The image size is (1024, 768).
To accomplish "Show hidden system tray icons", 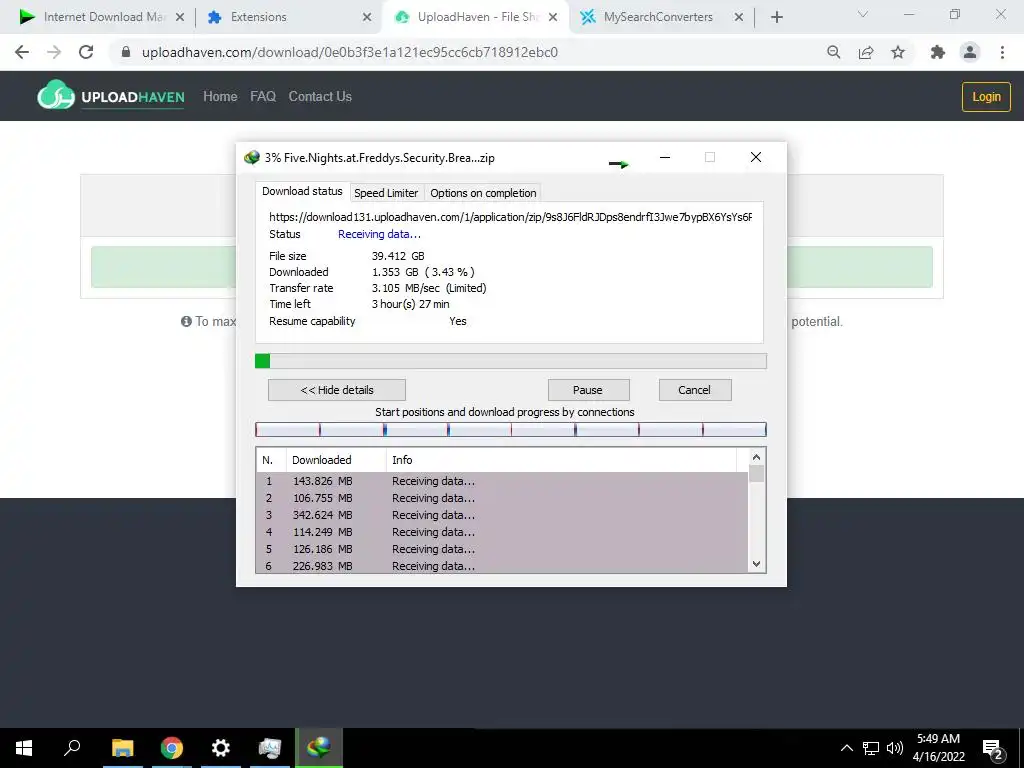I will click(x=846, y=748).
